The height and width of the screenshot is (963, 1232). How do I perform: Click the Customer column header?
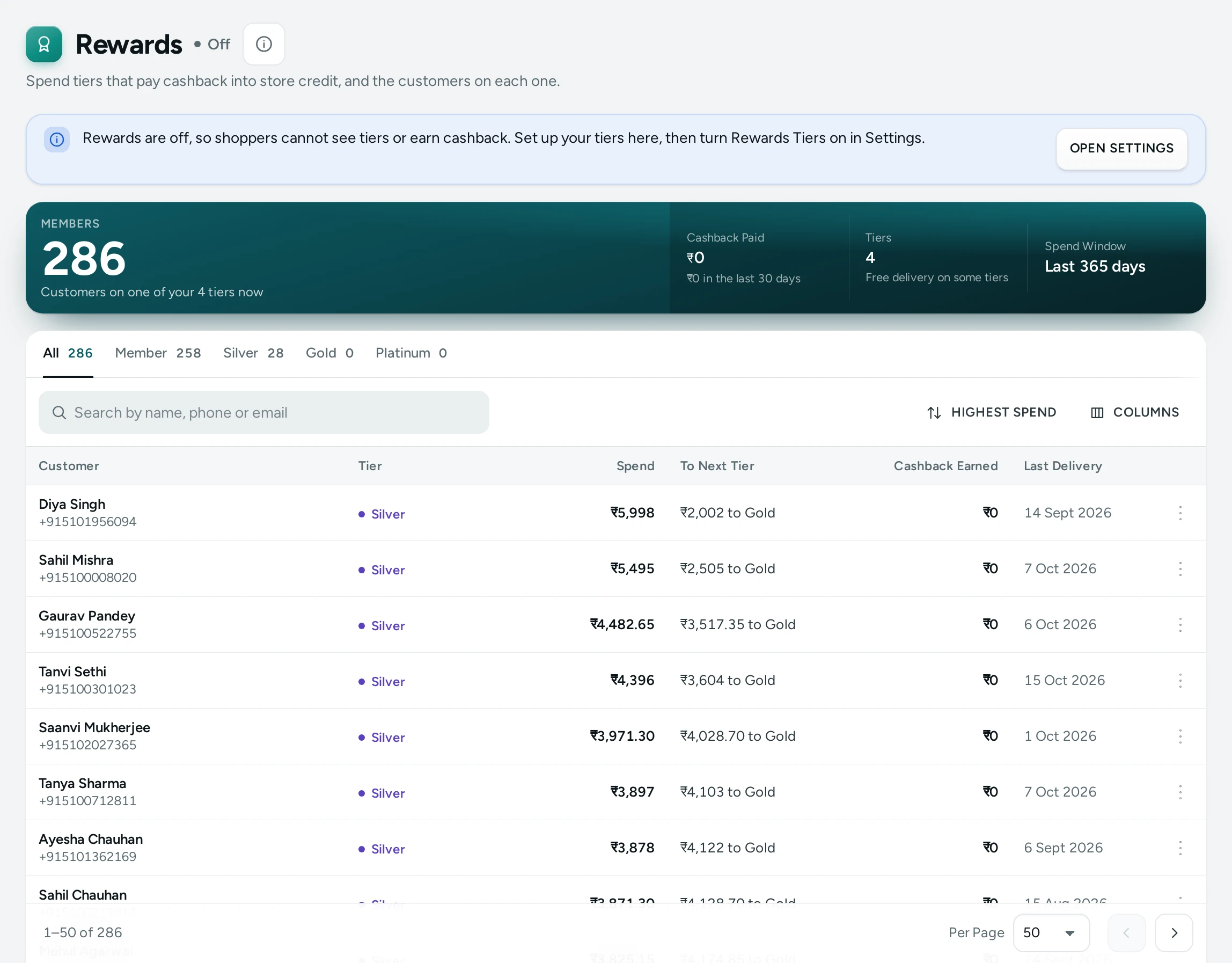point(69,466)
